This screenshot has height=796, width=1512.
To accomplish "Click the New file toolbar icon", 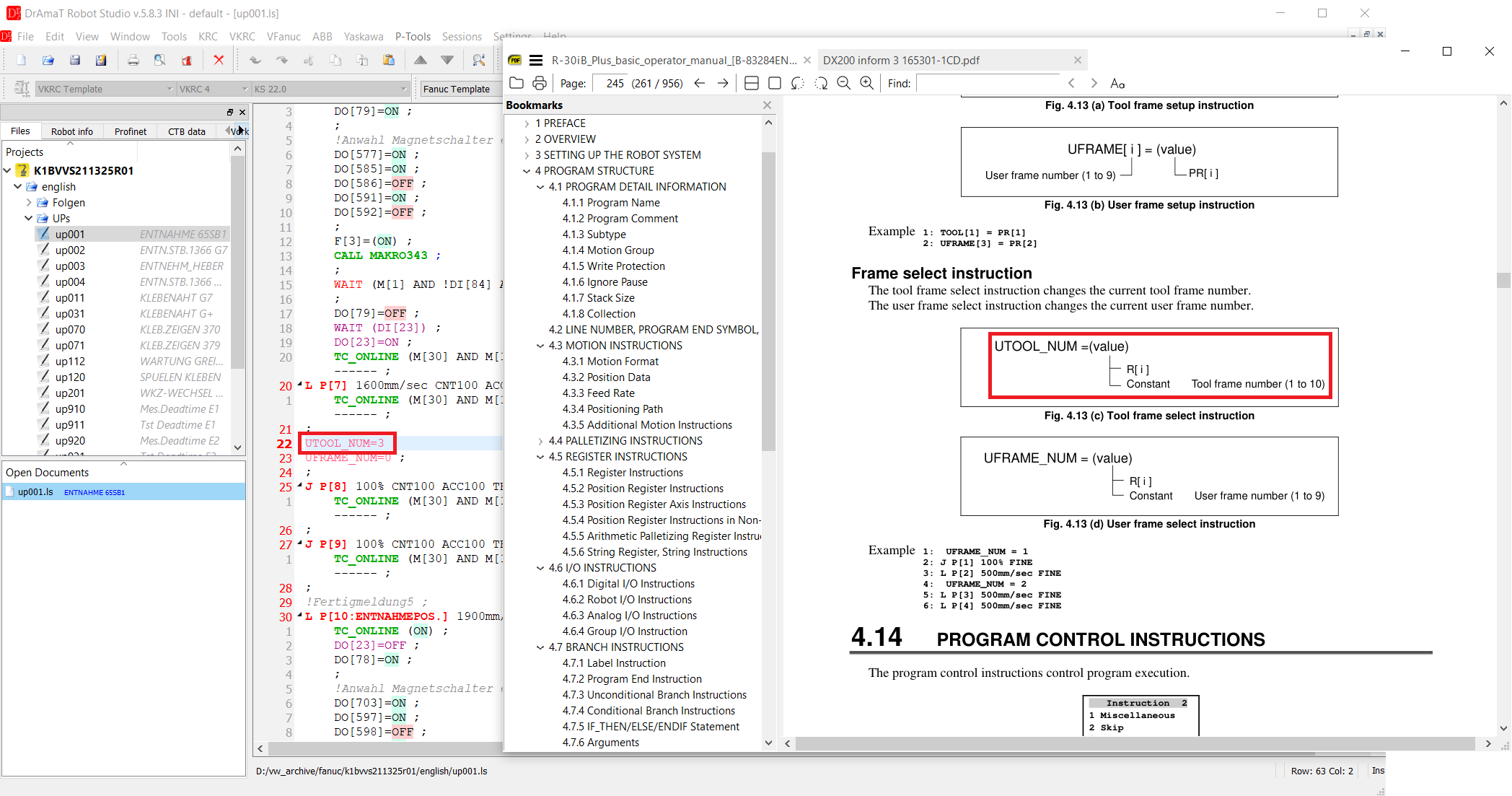I will pyautogui.click(x=21, y=60).
